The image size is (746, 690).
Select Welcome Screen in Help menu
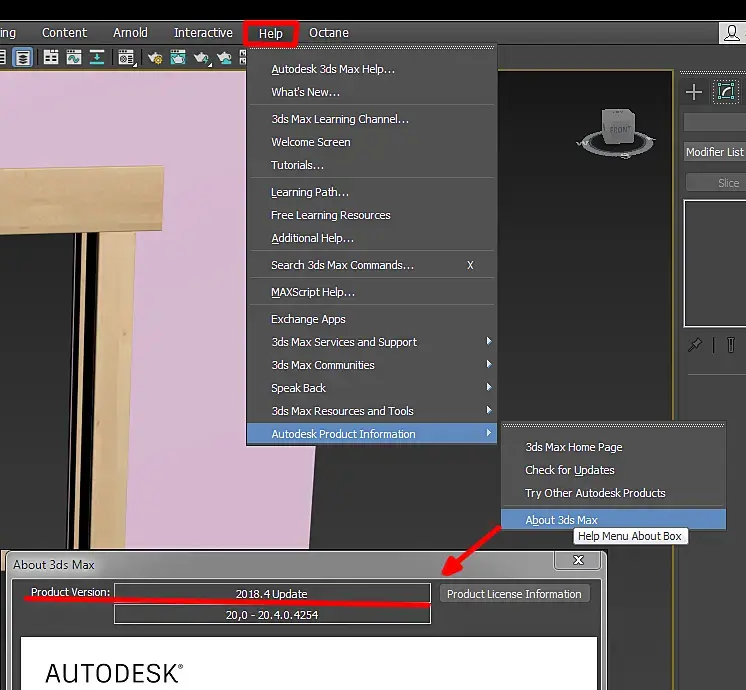click(372, 142)
